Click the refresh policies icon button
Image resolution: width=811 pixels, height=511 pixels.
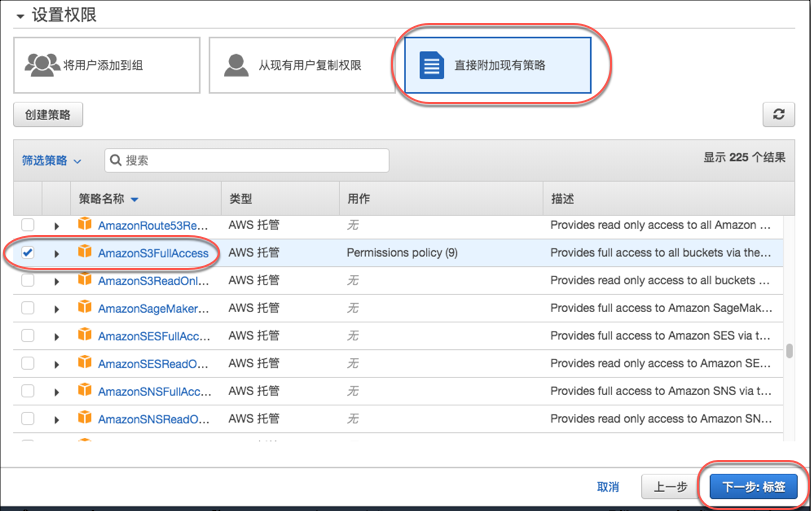coord(778,114)
